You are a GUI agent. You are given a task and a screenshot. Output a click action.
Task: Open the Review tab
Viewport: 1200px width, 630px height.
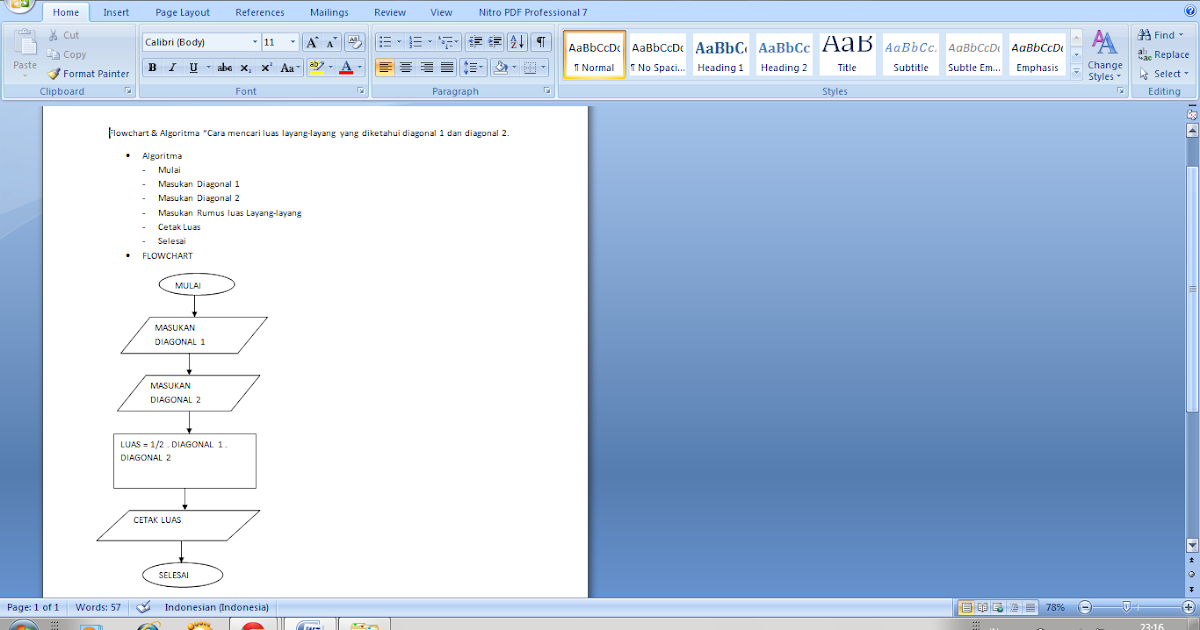pos(390,12)
